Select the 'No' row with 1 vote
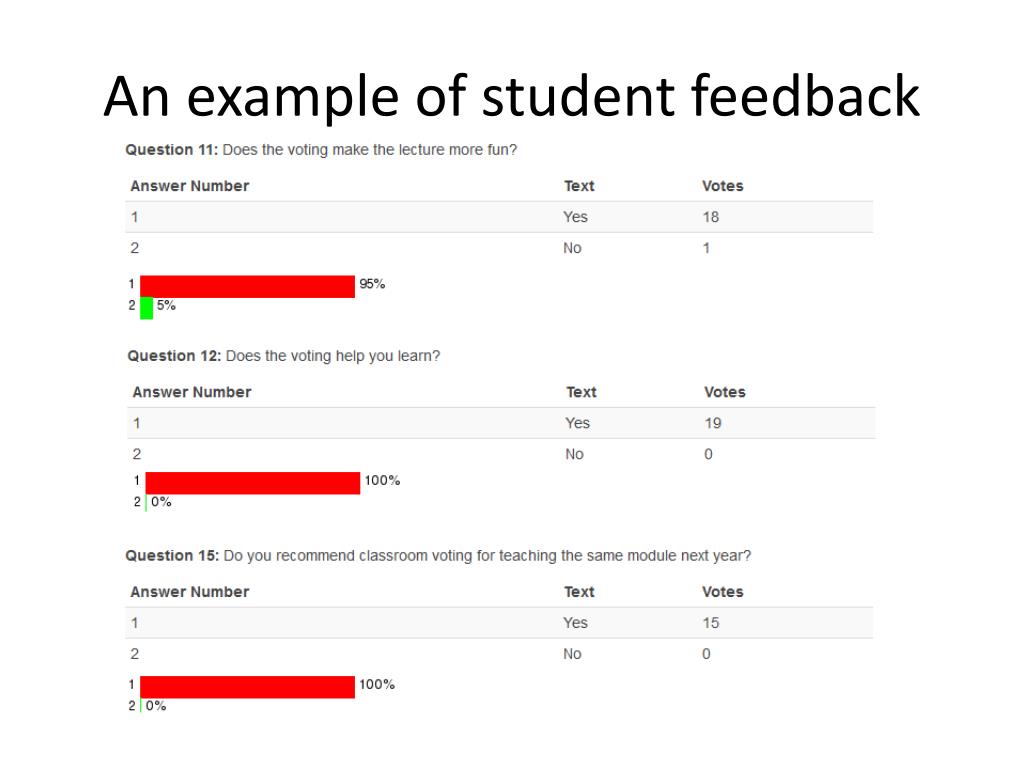This screenshot has height=768, width=1024. 500,248
